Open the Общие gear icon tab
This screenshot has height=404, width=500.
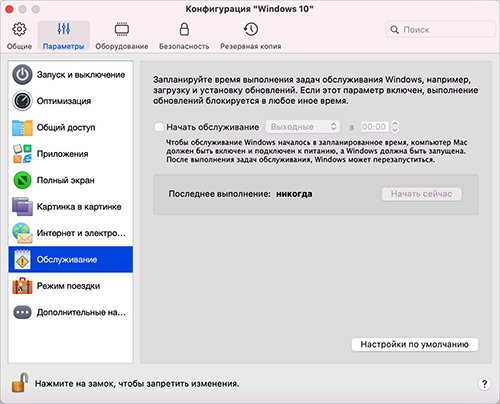(19, 29)
